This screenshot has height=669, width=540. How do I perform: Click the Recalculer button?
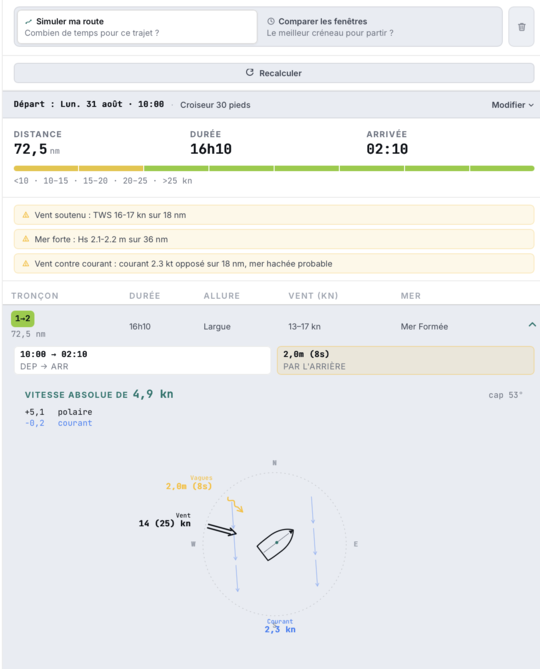pyautogui.click(x=274, y=73)
